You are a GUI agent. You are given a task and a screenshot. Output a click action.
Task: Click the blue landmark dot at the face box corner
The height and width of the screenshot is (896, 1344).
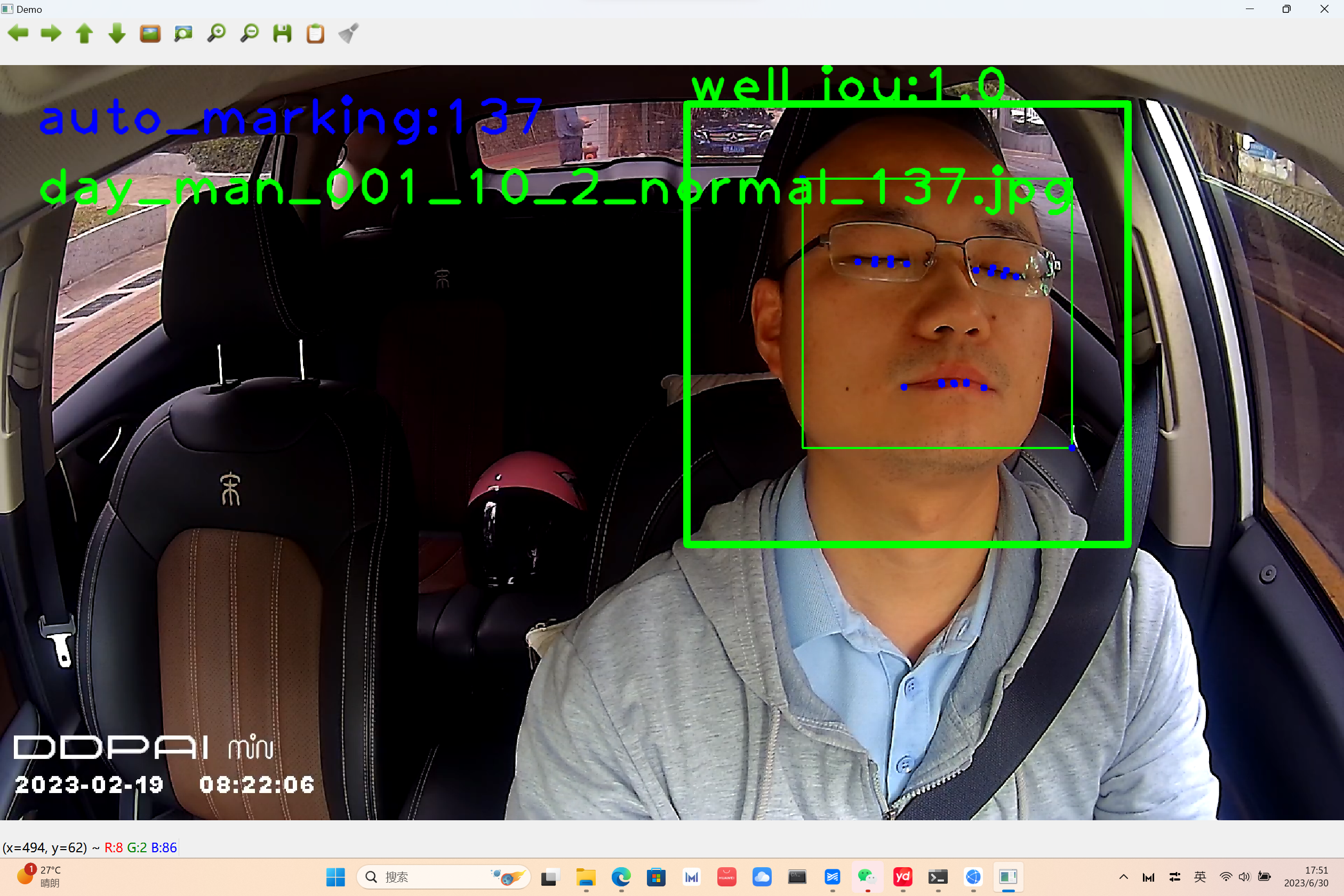tap(1072, 447)
